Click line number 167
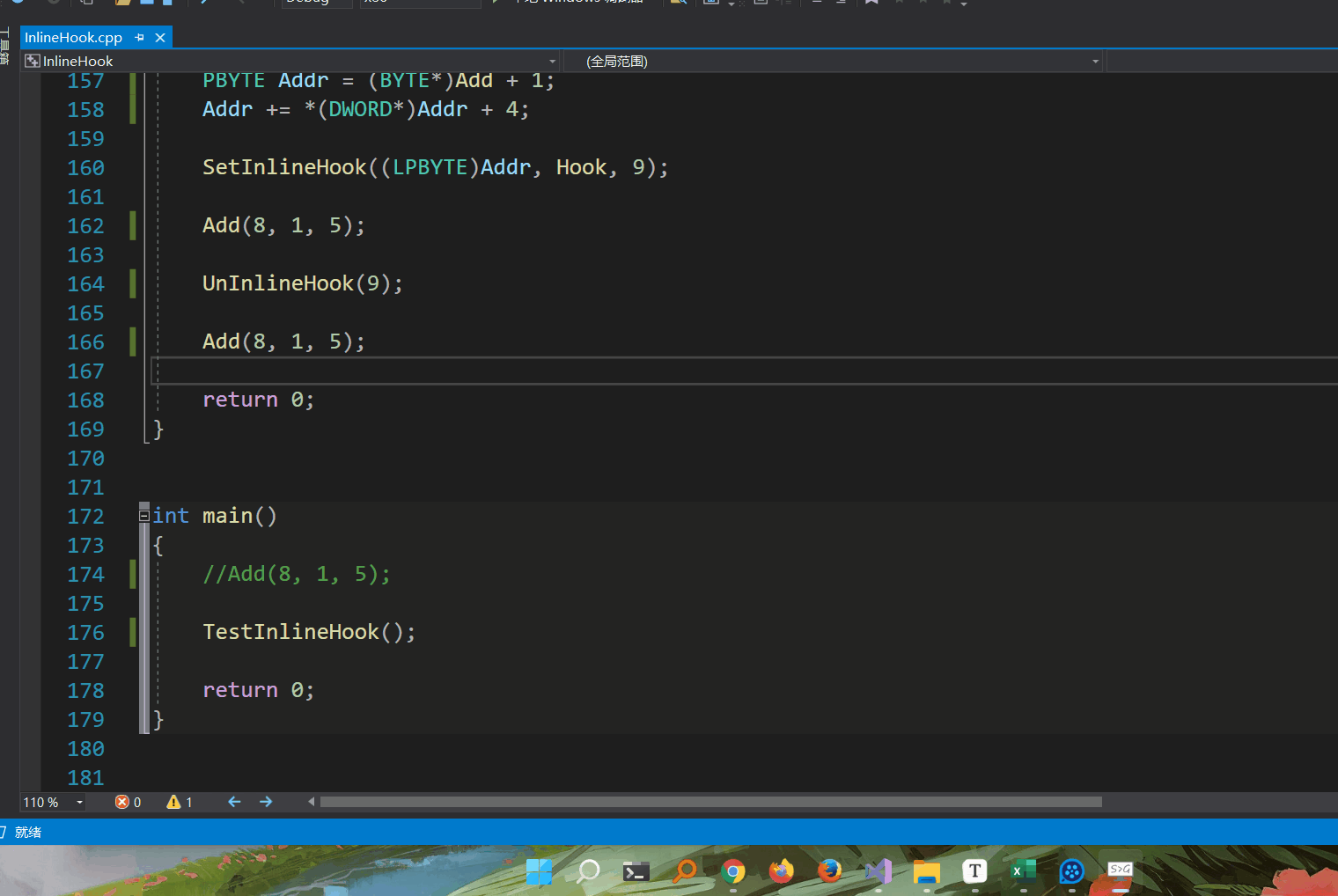This screenshot has height=896, width=1338. pyautogui.click(x=85, y=371)
